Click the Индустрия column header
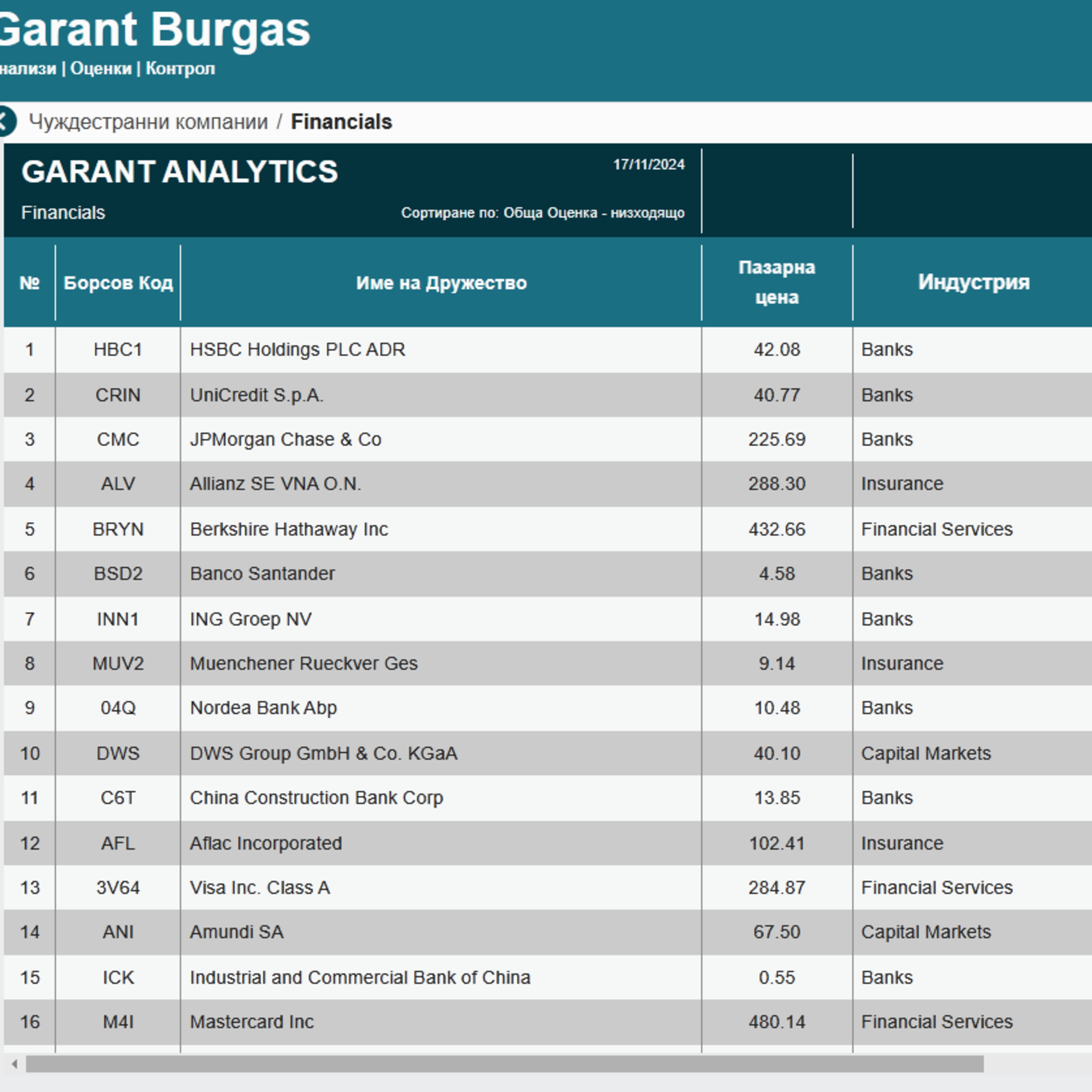1092x1092 pixels. click(973, 282)
